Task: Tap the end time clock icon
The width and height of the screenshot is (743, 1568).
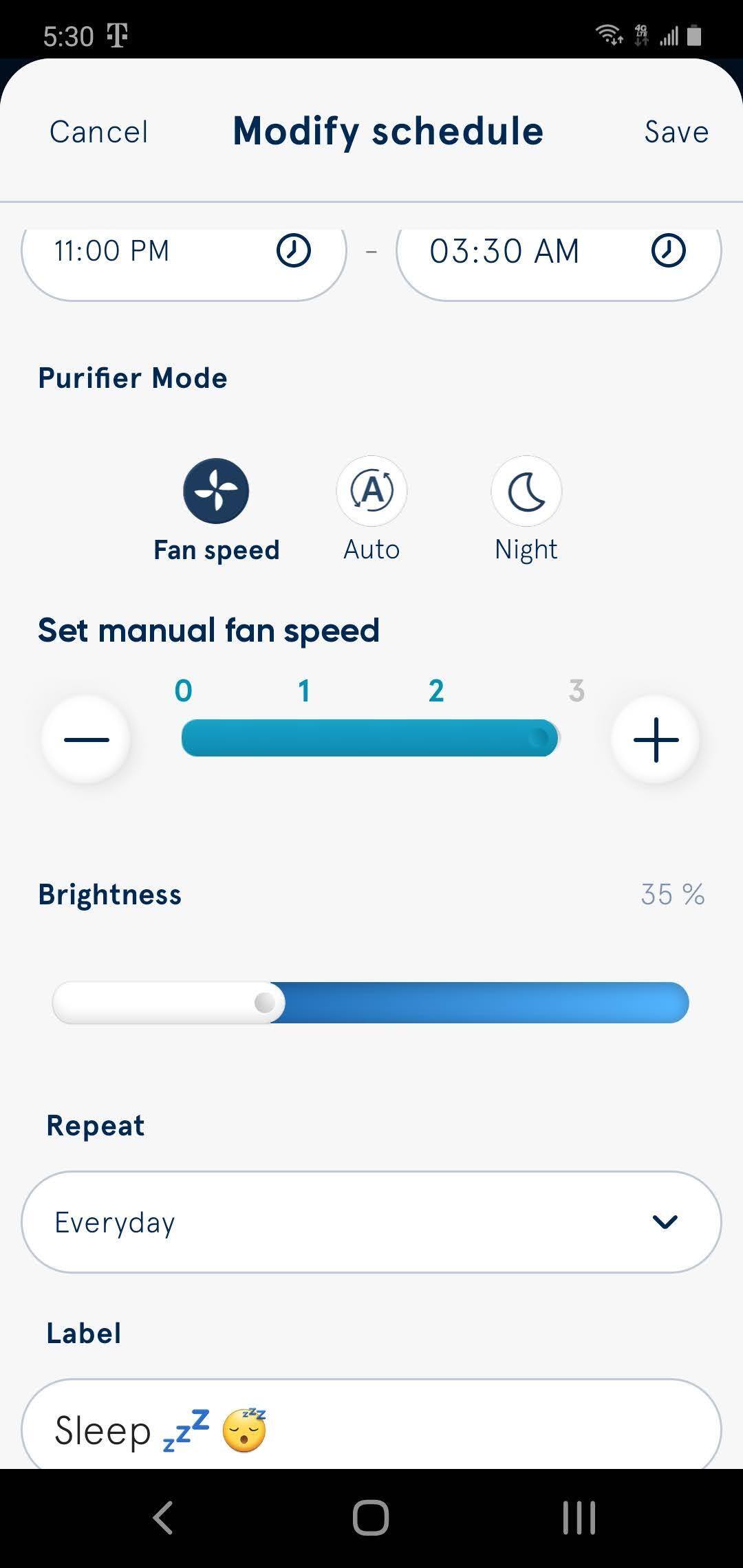Action: point(668,250)
